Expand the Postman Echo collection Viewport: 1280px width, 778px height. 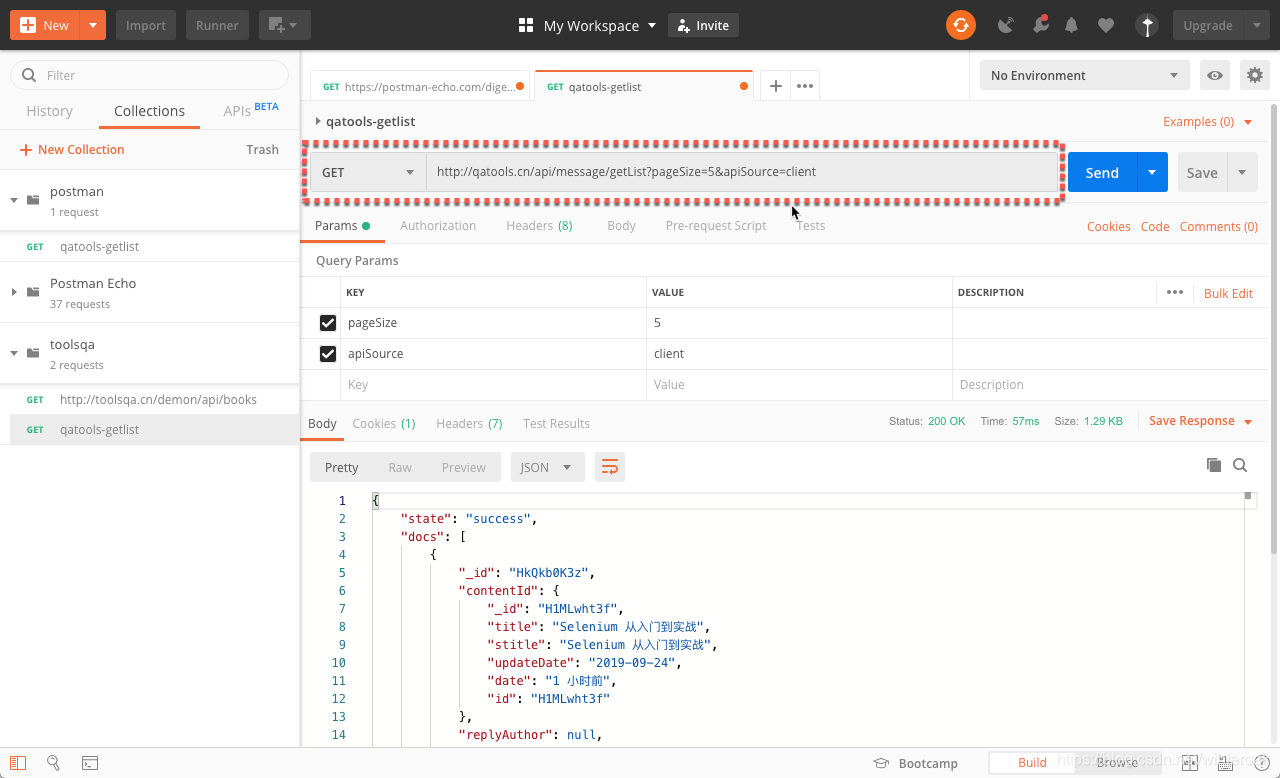(14, 292)
